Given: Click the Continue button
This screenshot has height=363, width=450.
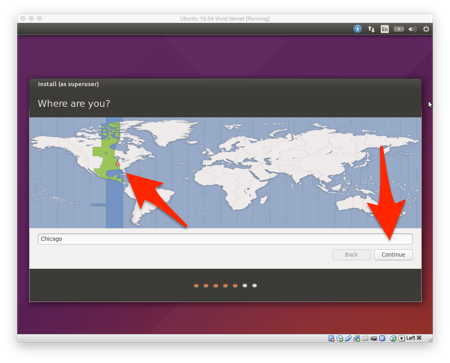Looking at the screenshot, I should point(393,255).
